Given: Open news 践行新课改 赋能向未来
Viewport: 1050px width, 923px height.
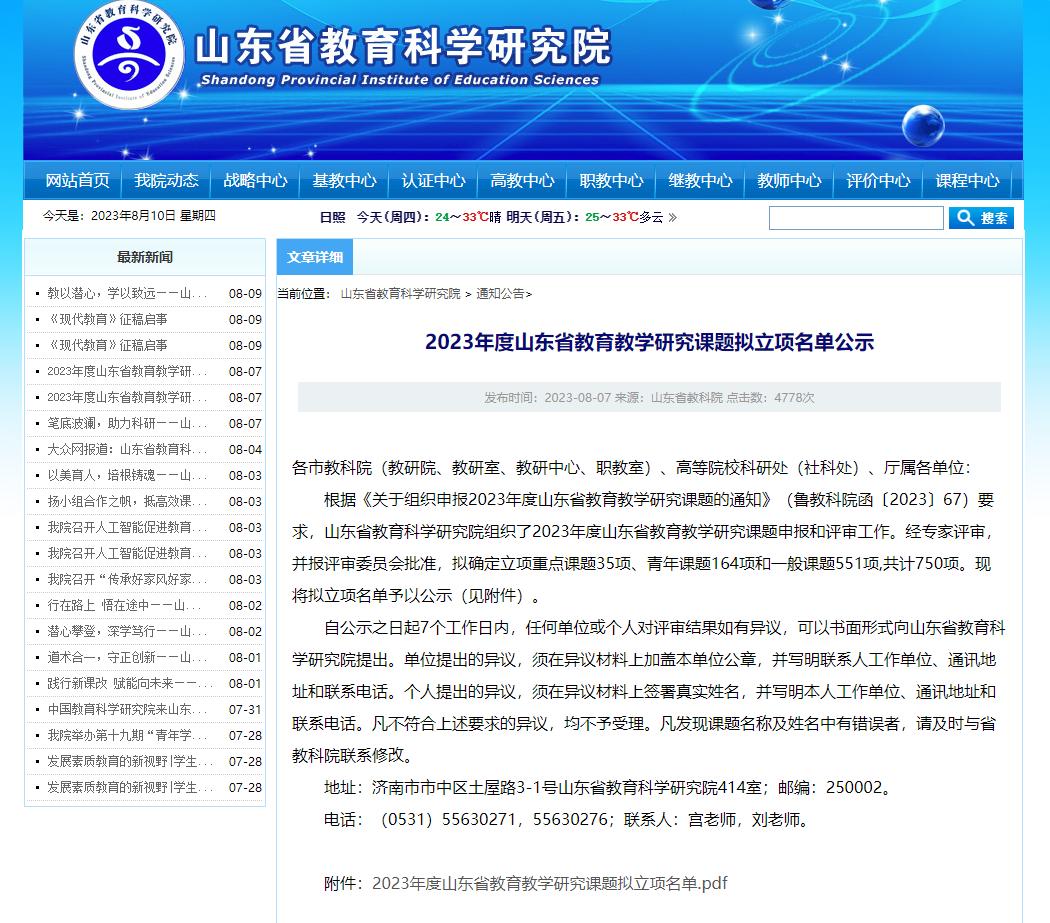Looking at the screenshot, I should pos(131,683).
